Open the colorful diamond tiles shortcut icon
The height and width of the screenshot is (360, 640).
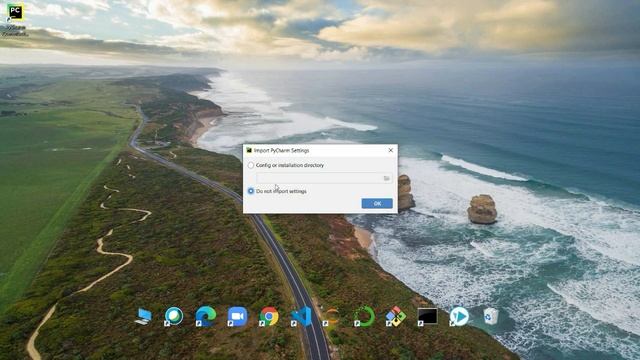(396, 316)
